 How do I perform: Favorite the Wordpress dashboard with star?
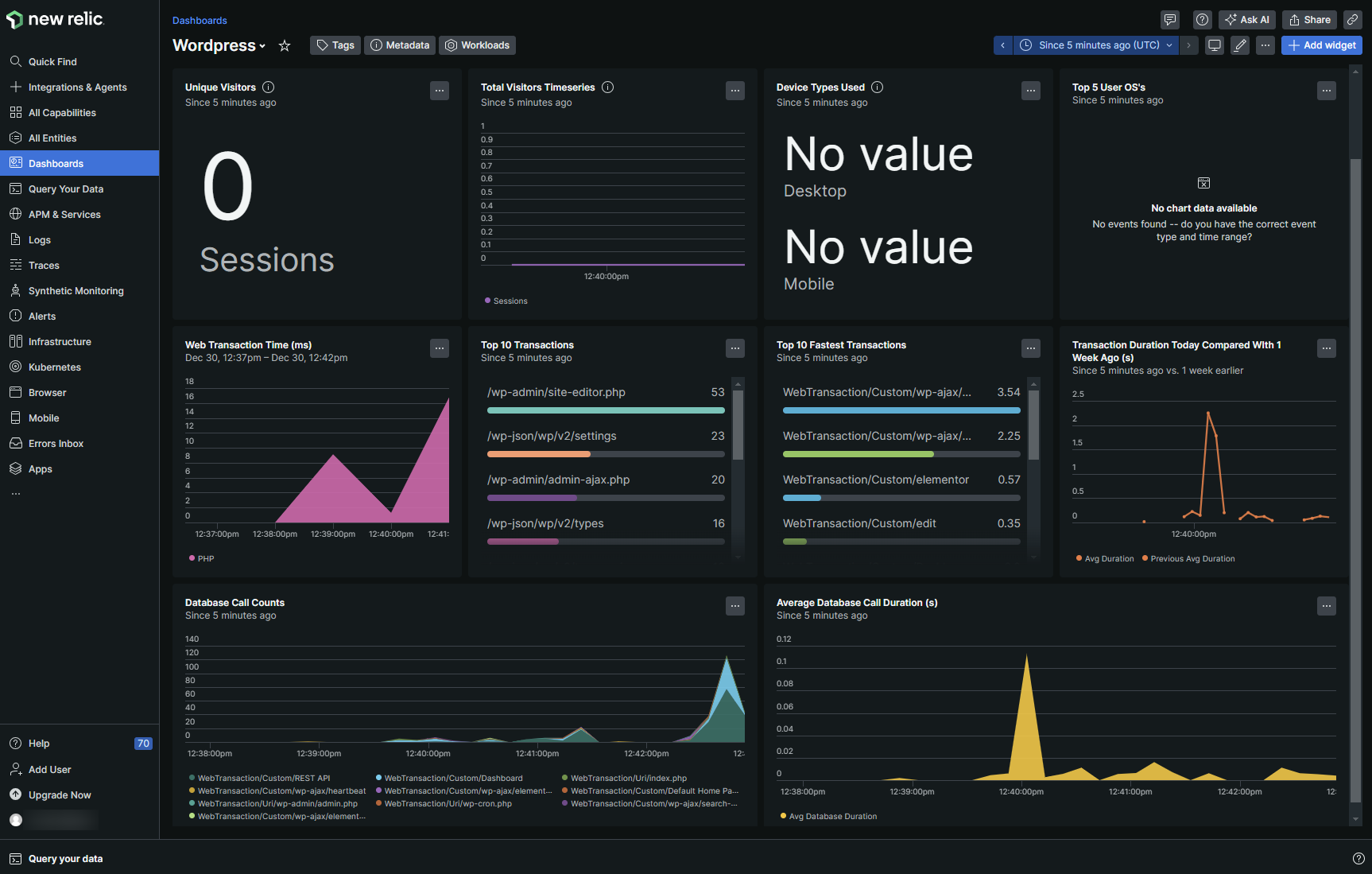click(285, 45)
